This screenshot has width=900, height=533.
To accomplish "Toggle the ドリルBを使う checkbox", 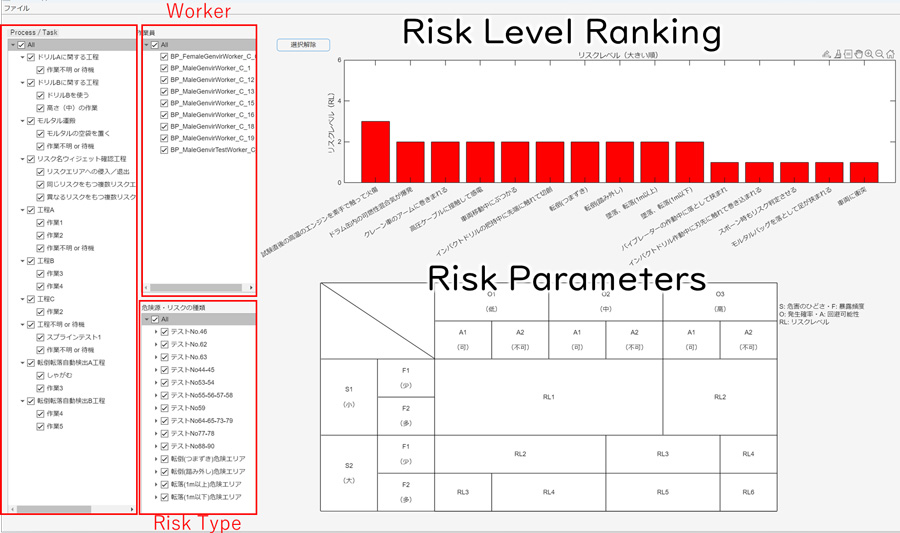I will (x=40, y=95).
